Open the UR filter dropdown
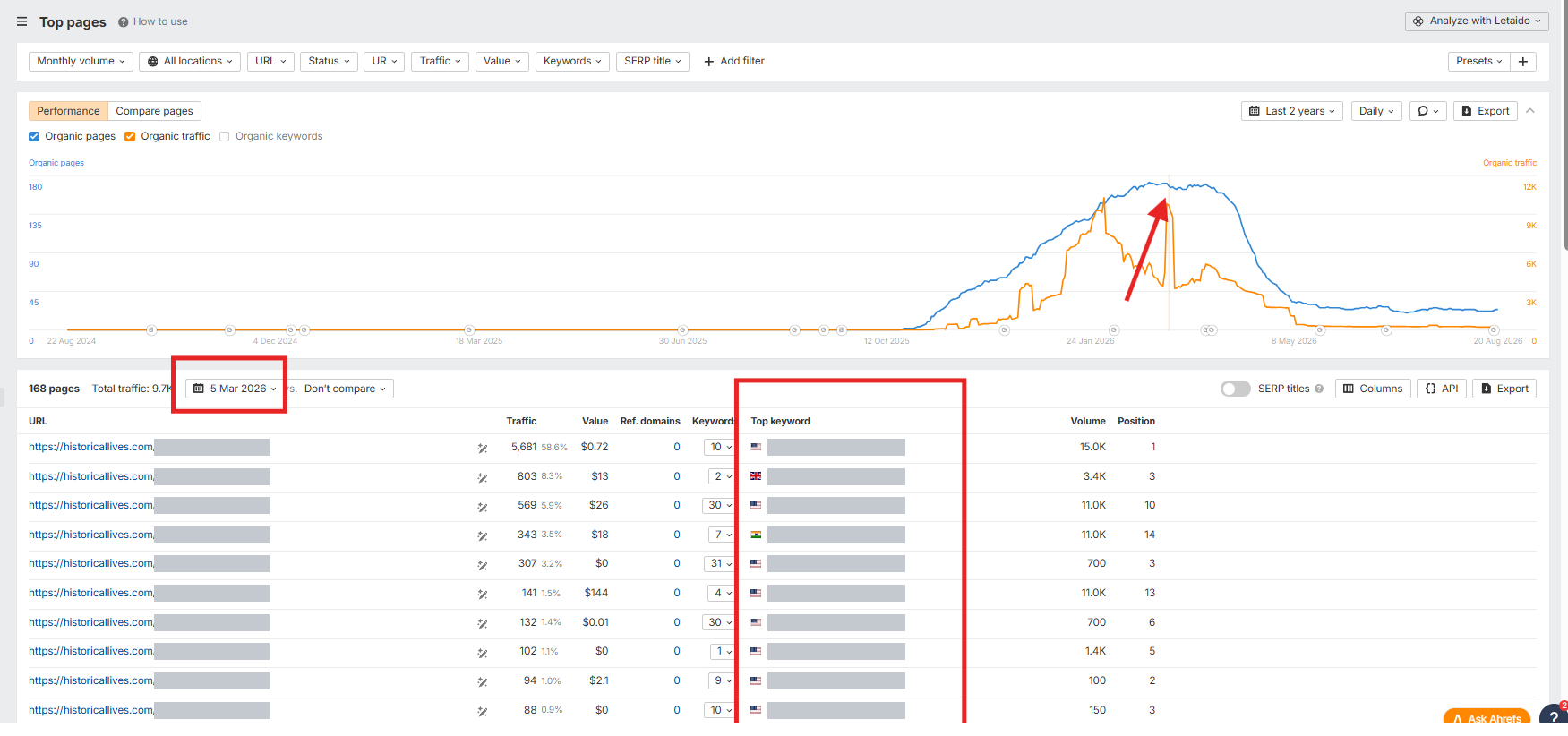This screenshot has height=736, width=1568. tap(384, 61)
